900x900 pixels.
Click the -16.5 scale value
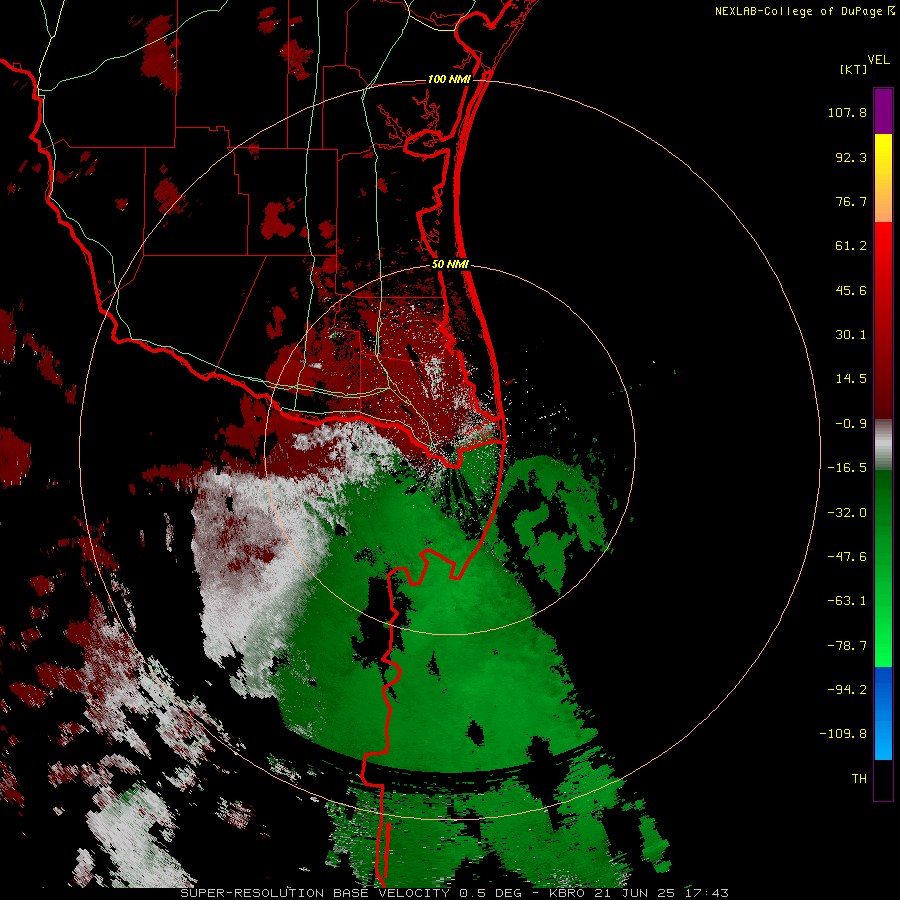pyautogui.click(x=847, y=468)
